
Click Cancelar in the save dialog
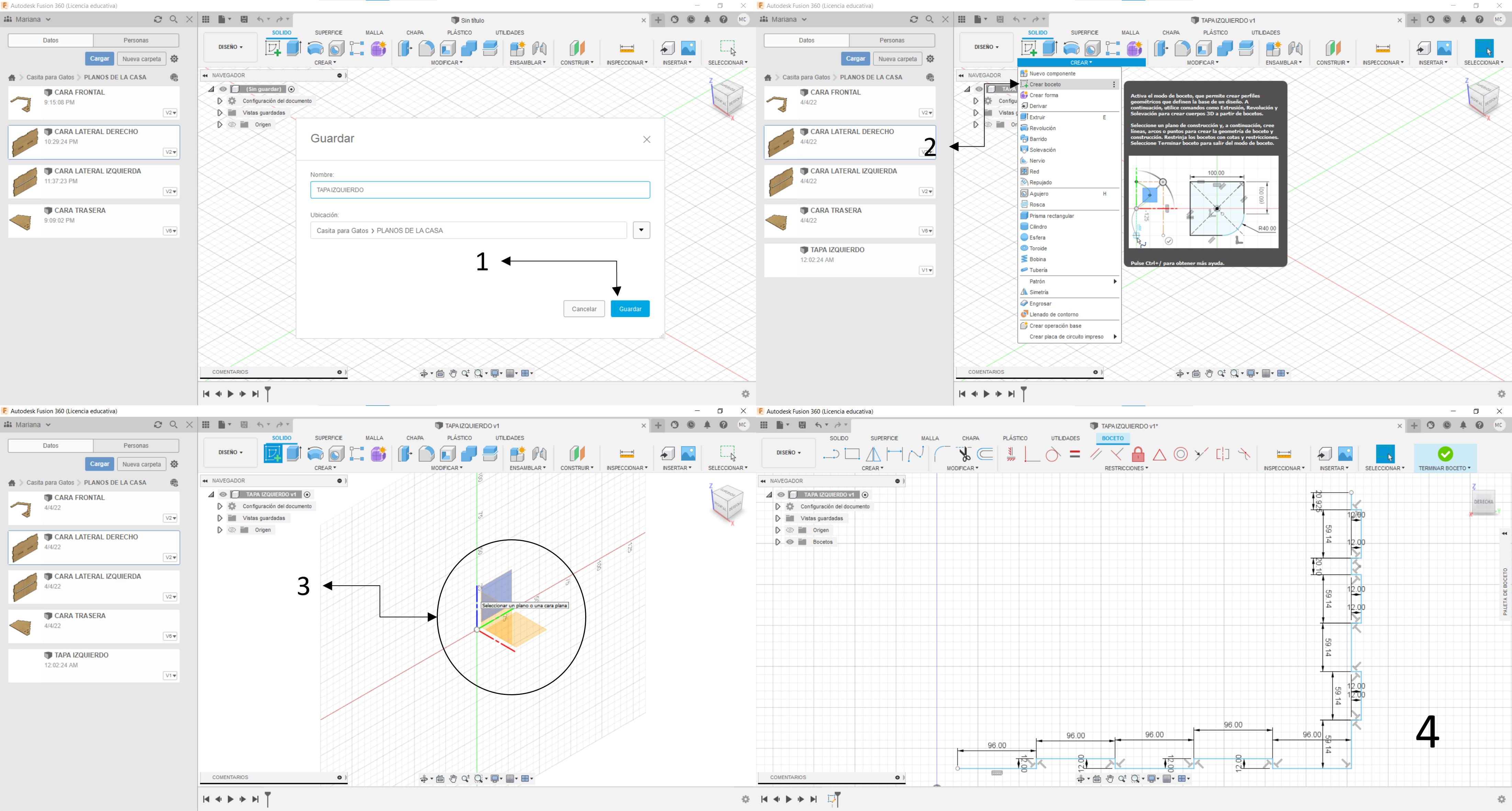583,309
